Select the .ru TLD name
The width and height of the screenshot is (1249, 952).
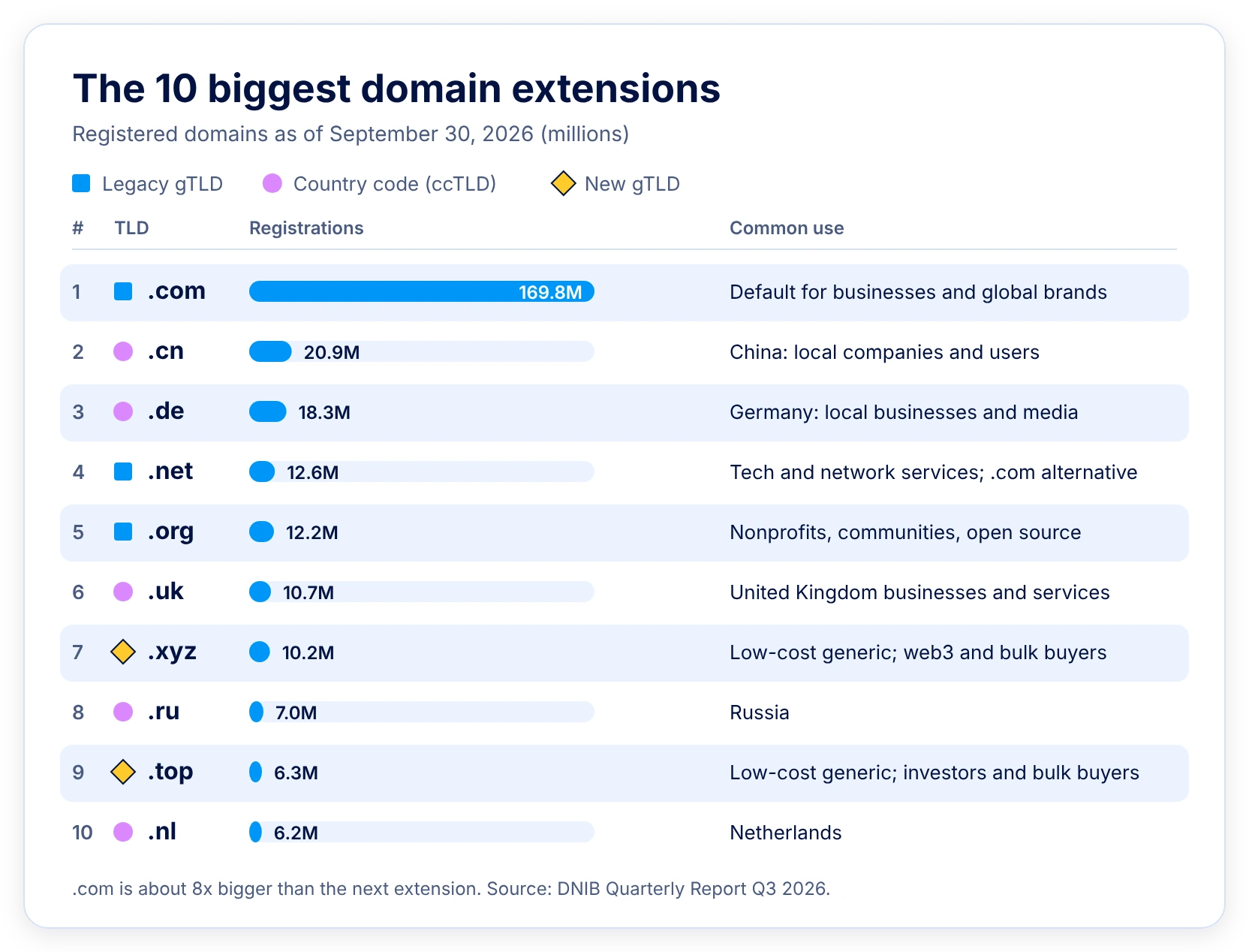click(x=164, y=712)
